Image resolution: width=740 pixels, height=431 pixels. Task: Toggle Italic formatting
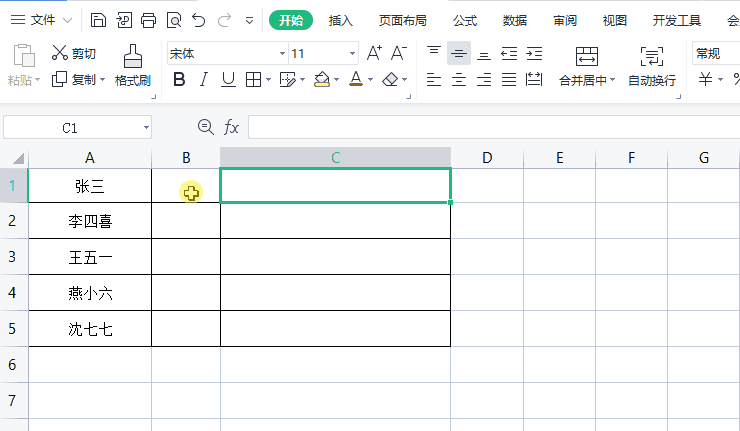pos(203,79)
